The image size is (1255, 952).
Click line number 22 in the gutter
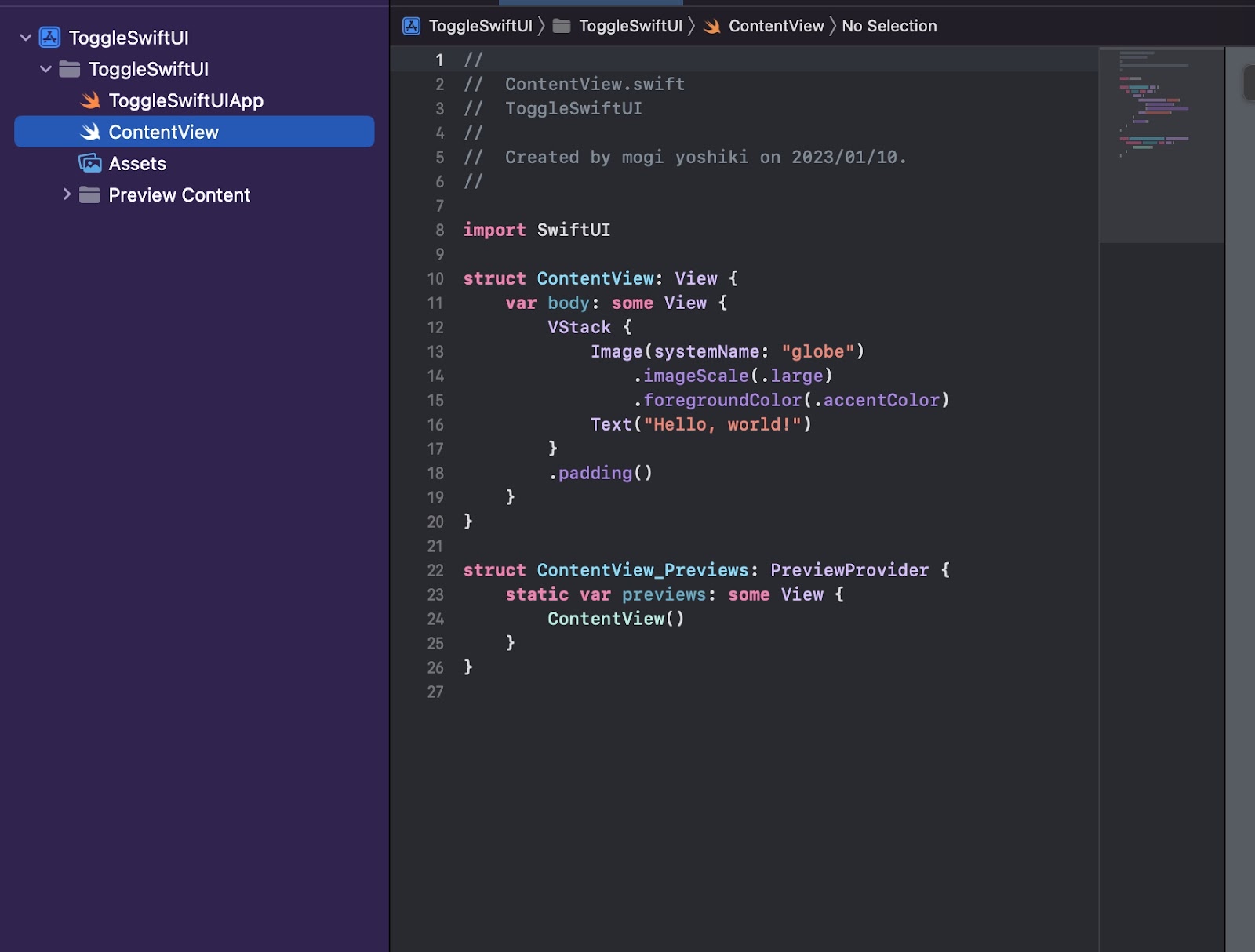pyautogui.click(x=435, y=570)
